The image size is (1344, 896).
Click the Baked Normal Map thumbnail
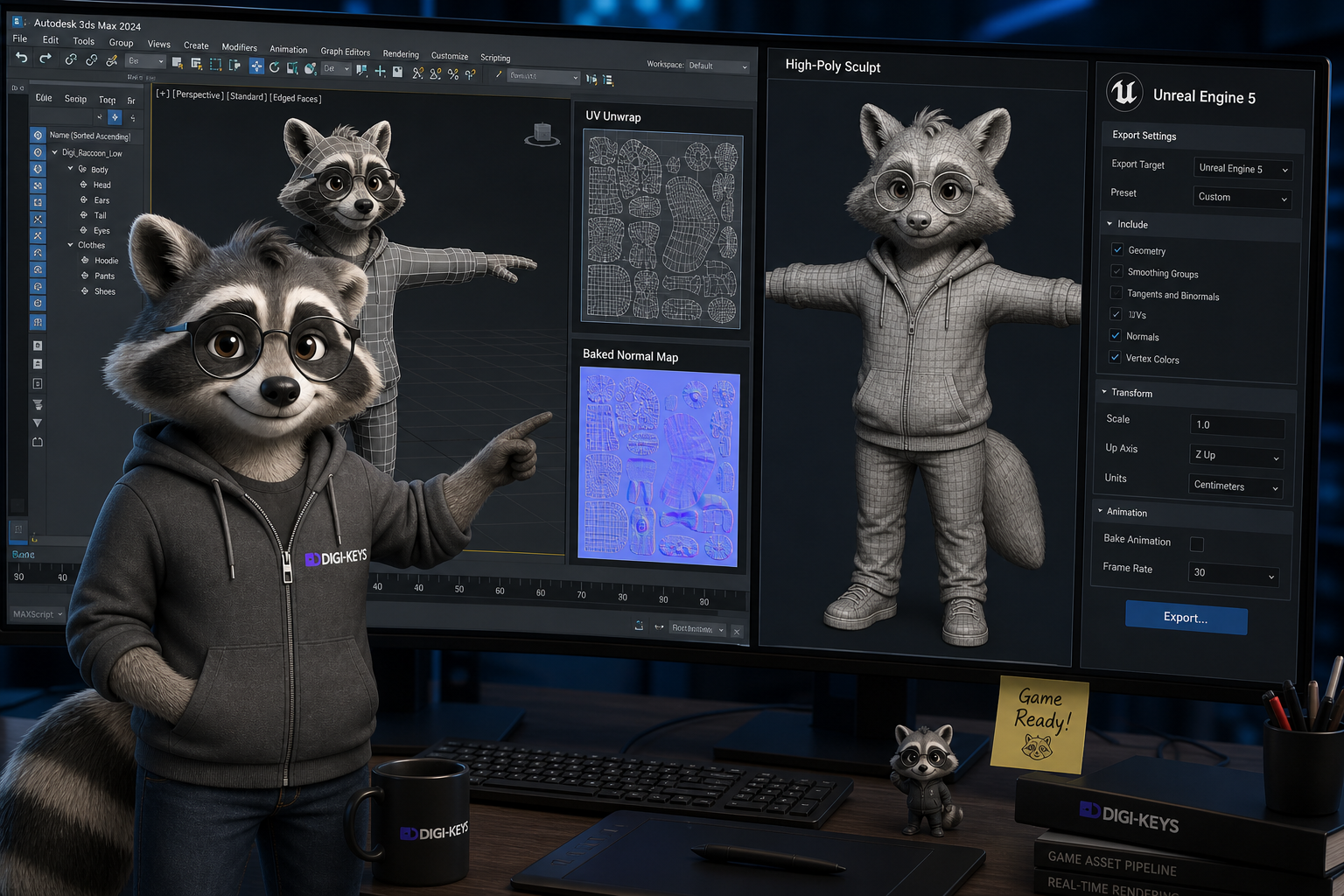[x=660, y=466]
